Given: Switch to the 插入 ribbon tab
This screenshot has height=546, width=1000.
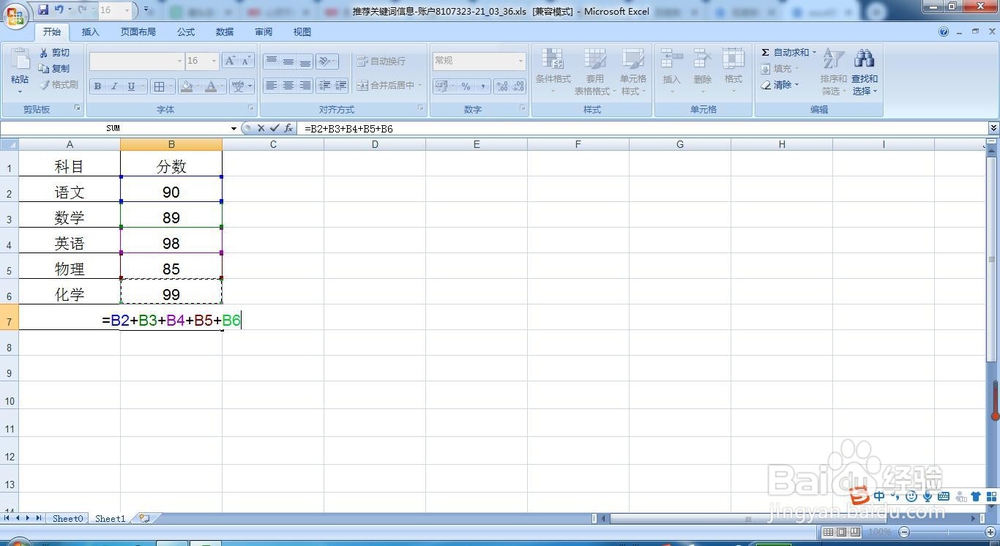Looking at the screenshot, I should 90,32.
